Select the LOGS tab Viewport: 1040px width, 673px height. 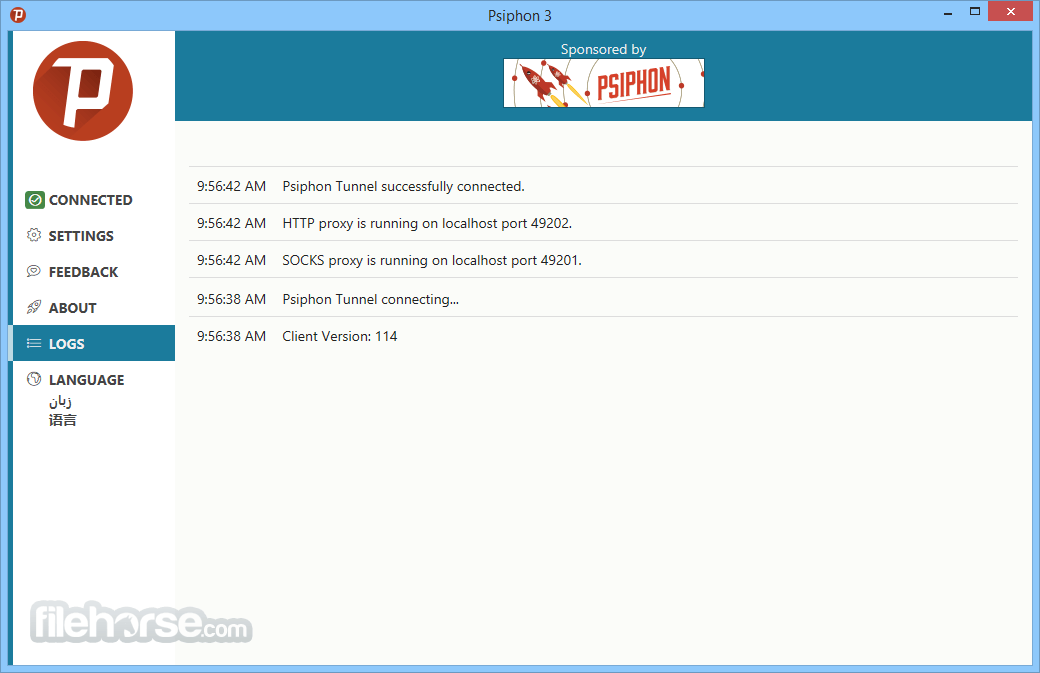(x=94, y=343)
